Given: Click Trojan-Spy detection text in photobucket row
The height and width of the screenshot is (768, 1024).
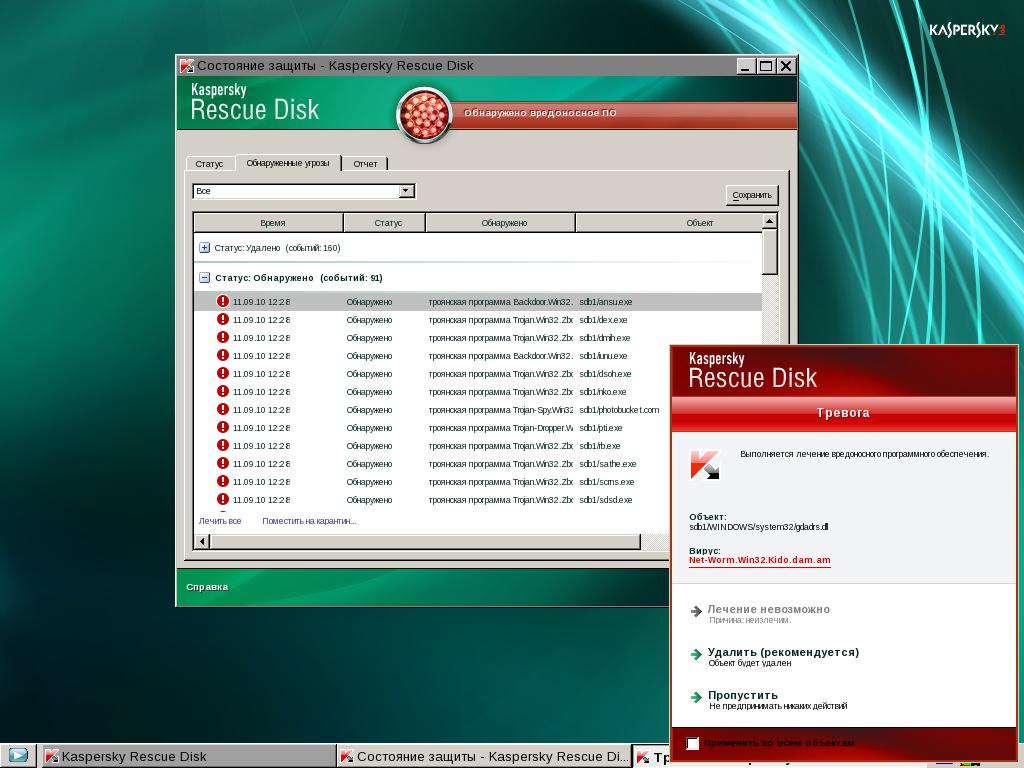Looking at the screenshot, I should point(500,409).
